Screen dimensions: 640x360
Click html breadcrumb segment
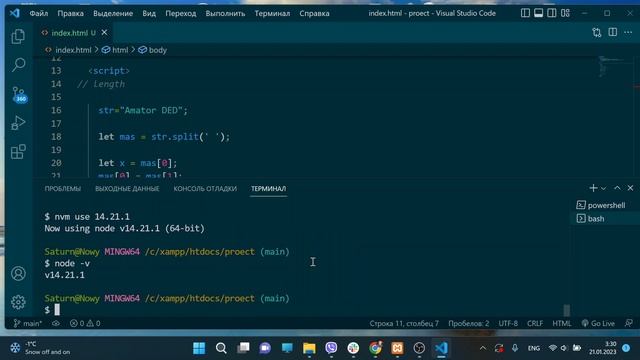[120, 50]
